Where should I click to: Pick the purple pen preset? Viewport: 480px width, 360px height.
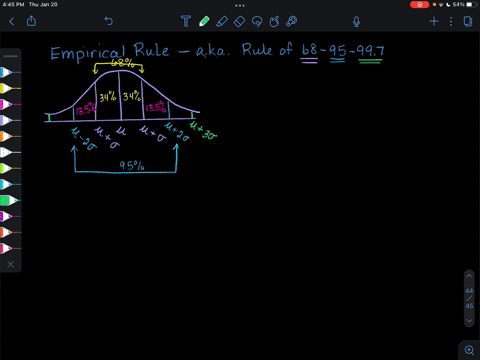point(10,216)
